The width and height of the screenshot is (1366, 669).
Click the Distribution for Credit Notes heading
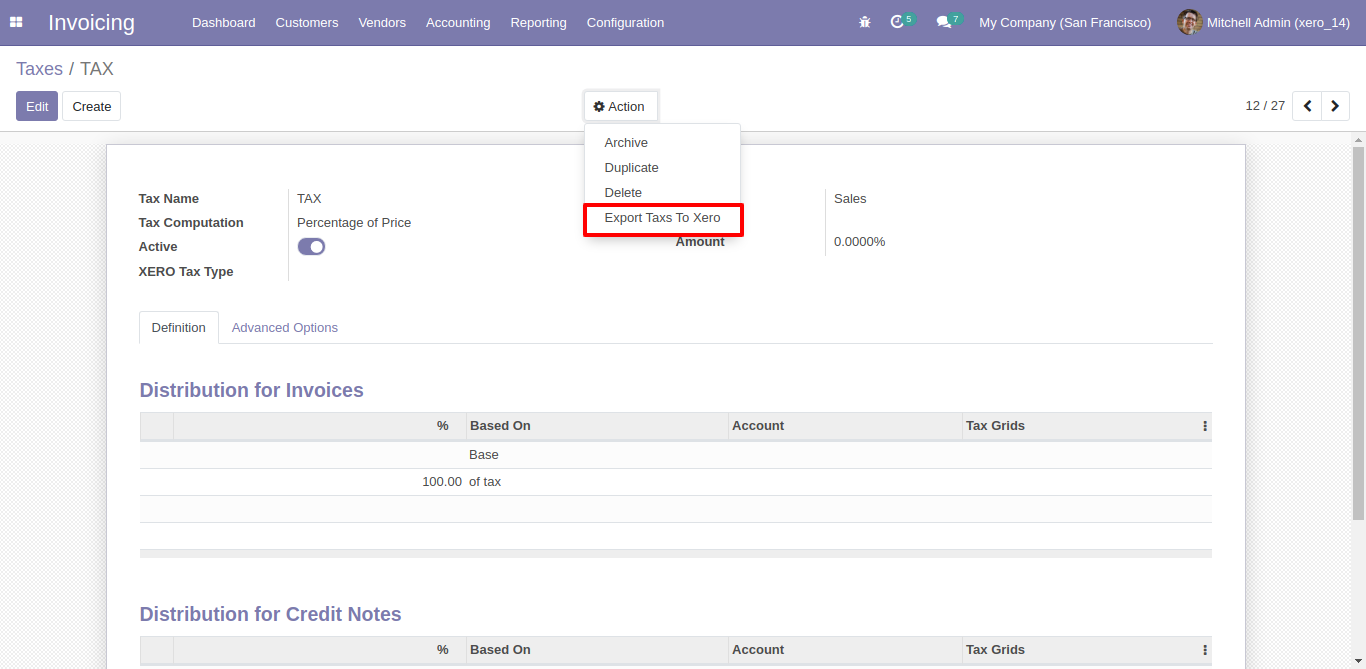tap(271, 614)
